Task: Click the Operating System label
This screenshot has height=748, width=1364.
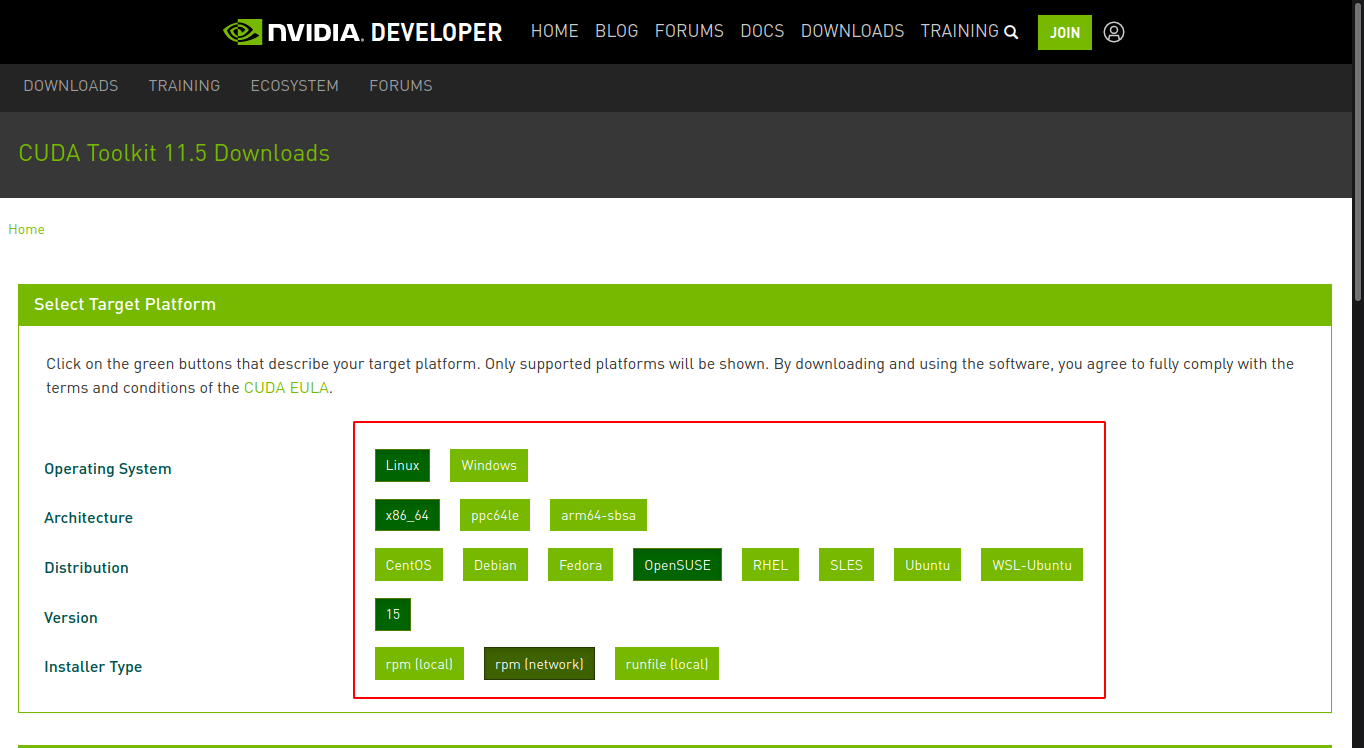Action: tap(108, 469)
